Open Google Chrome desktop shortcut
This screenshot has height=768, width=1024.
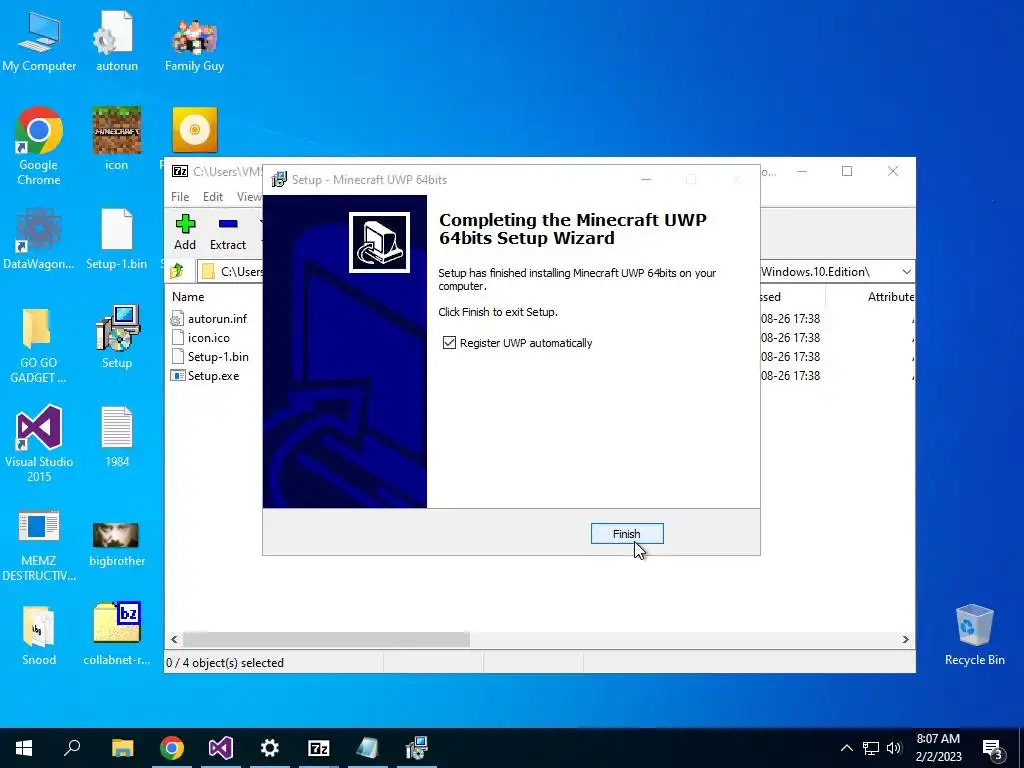pyautogui.click(x=39, y=146)
